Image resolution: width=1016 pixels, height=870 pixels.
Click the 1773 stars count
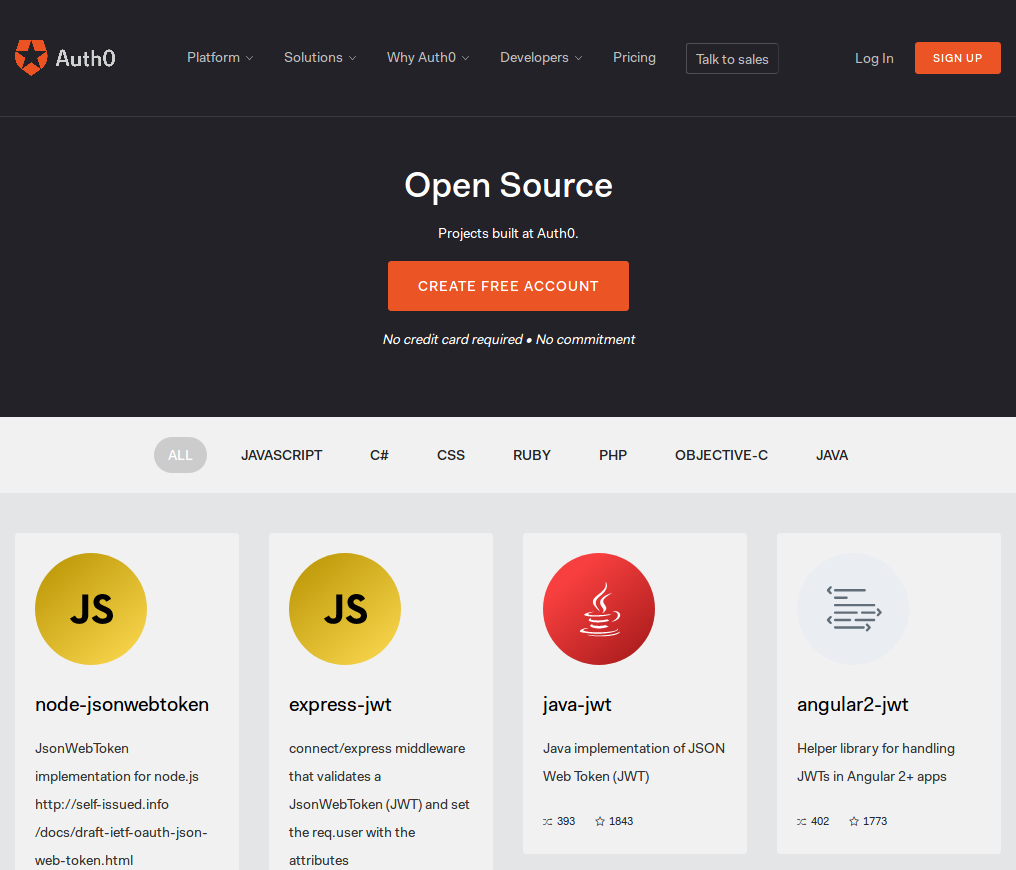click(875, 821)
